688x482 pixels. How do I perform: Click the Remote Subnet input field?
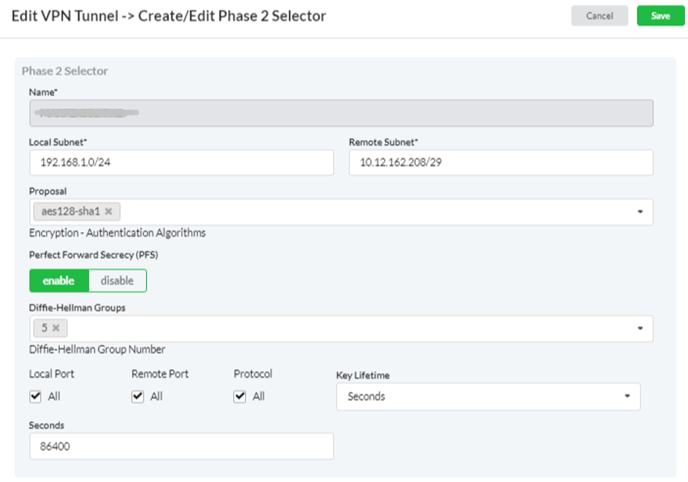500,163
